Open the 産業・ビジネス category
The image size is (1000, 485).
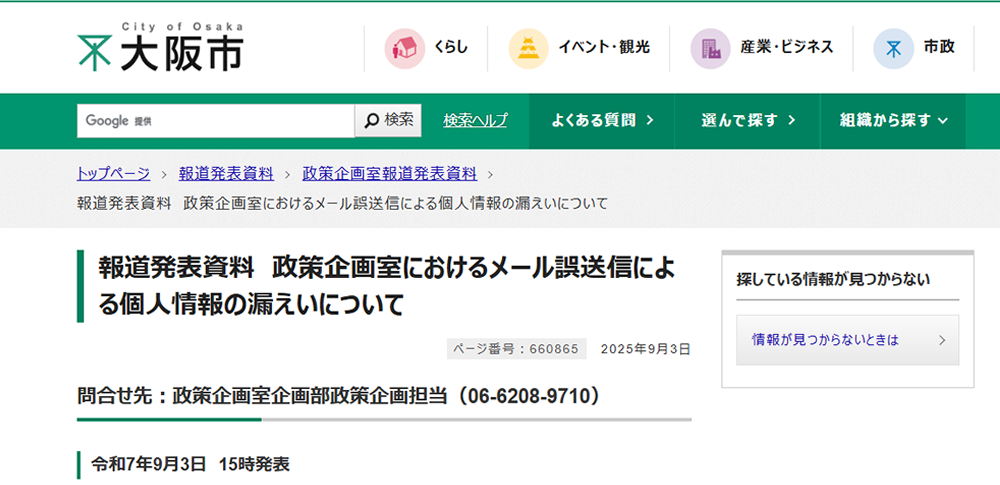coord(761,48)
